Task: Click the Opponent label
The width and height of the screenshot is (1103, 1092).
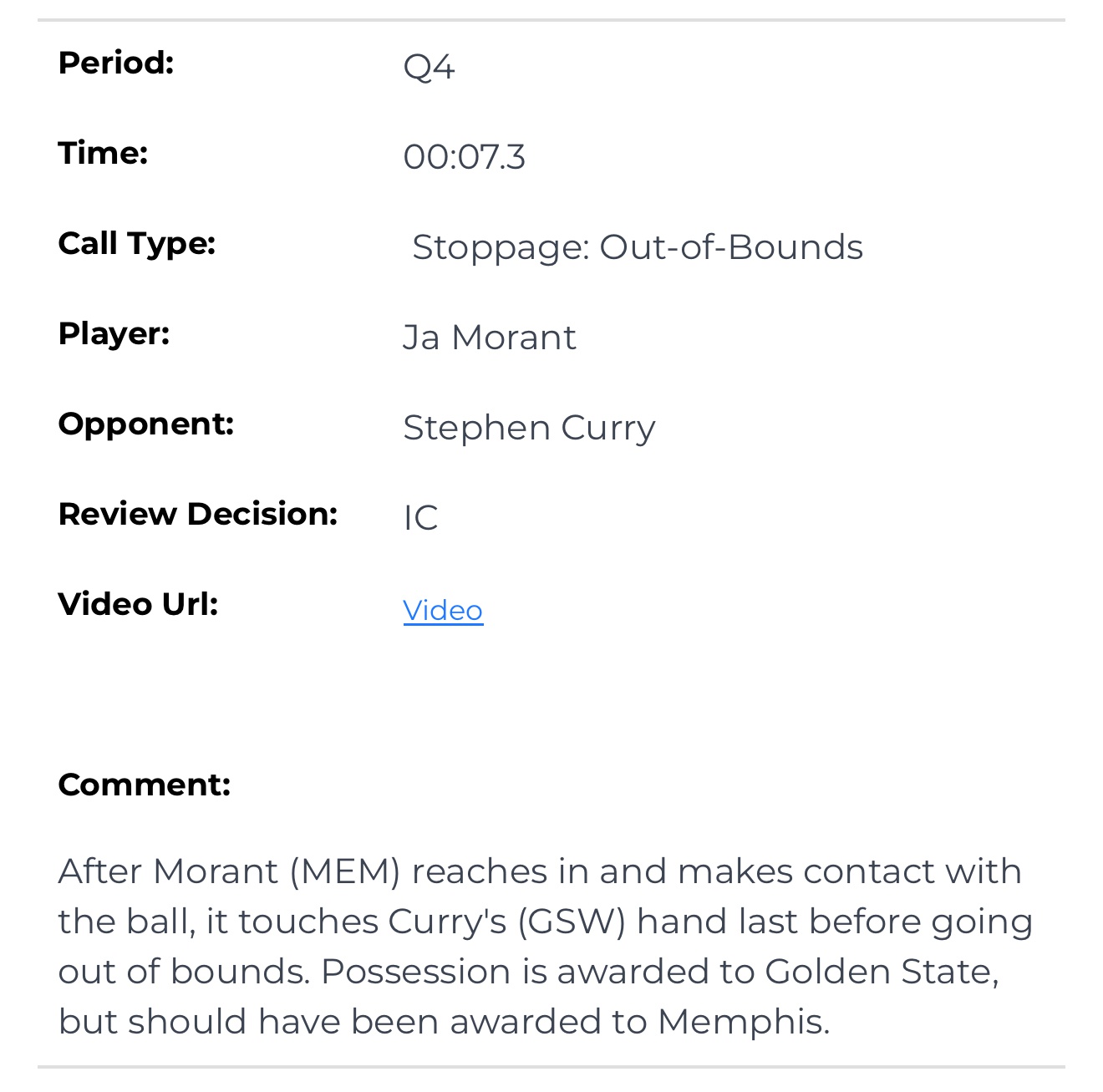Action: 145,424
